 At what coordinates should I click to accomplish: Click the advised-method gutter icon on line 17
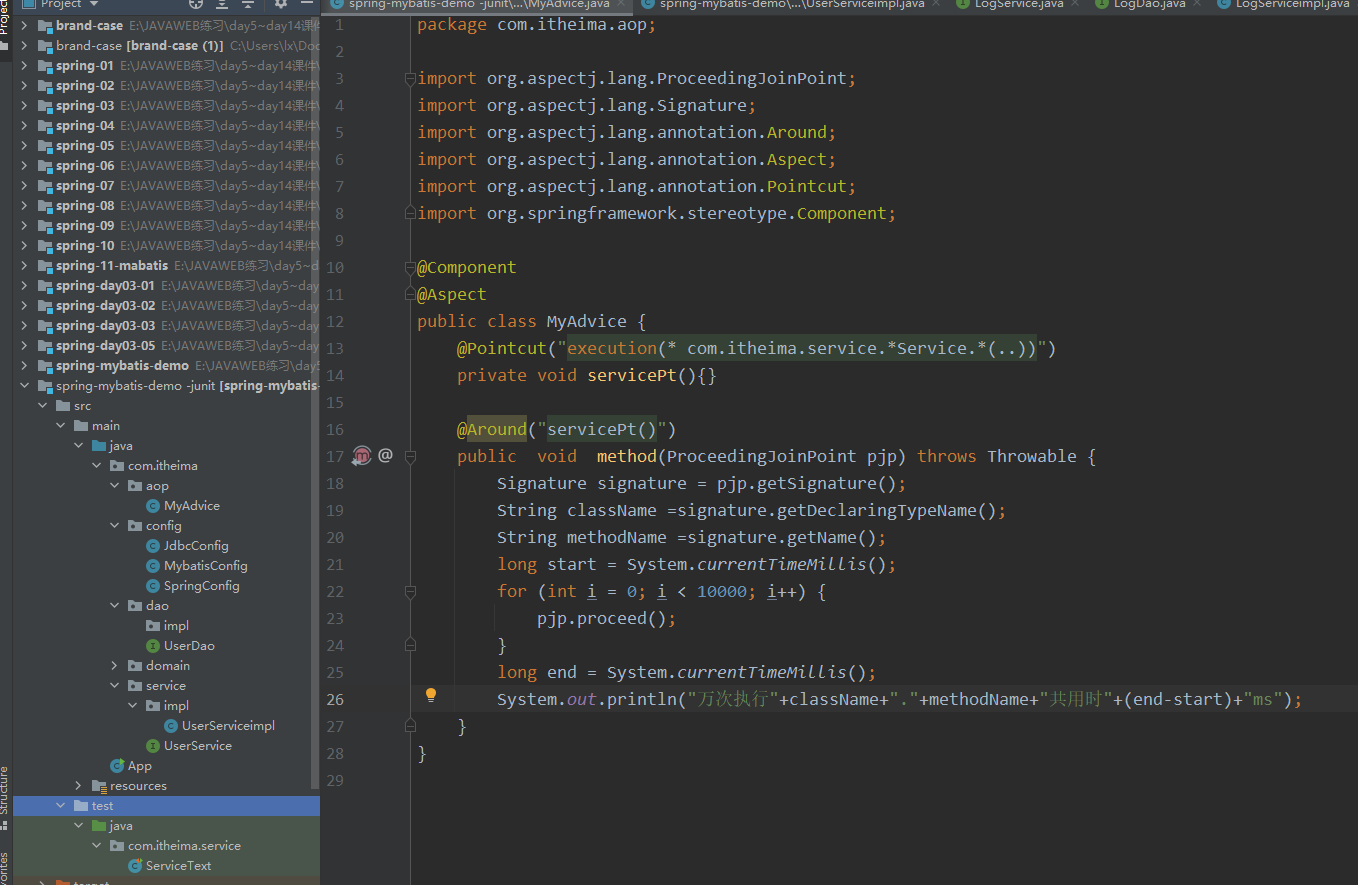point(362,456)
